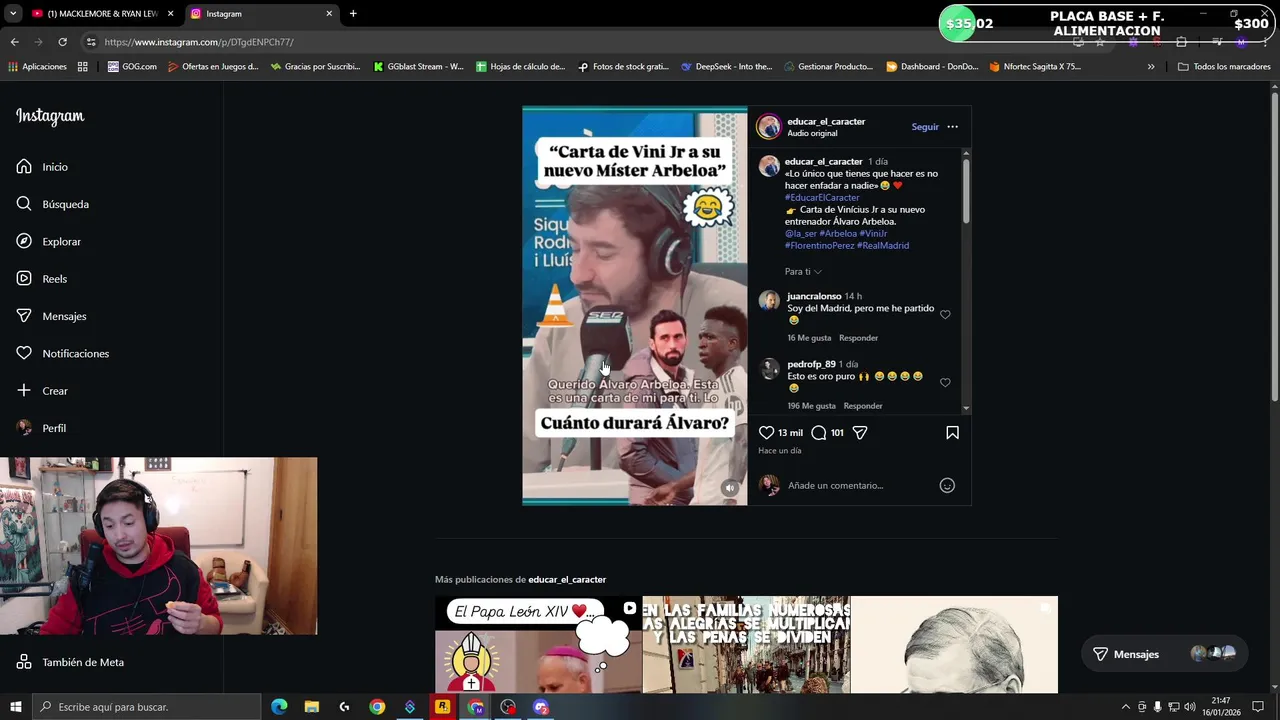The height and width of the screenshot is (720, 1280).
Task: Open the DeepSeek bookmark
Action: (726, 67)
